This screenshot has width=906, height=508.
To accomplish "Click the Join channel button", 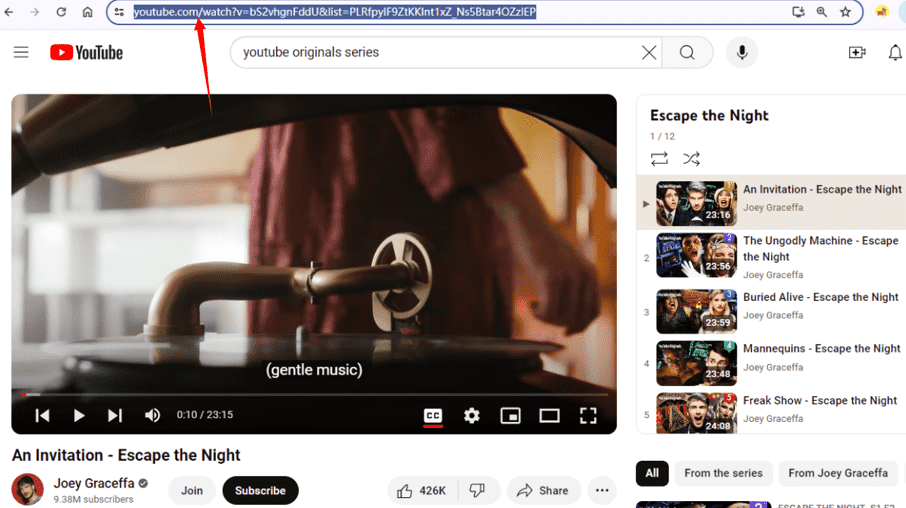I will click(192, 490).
